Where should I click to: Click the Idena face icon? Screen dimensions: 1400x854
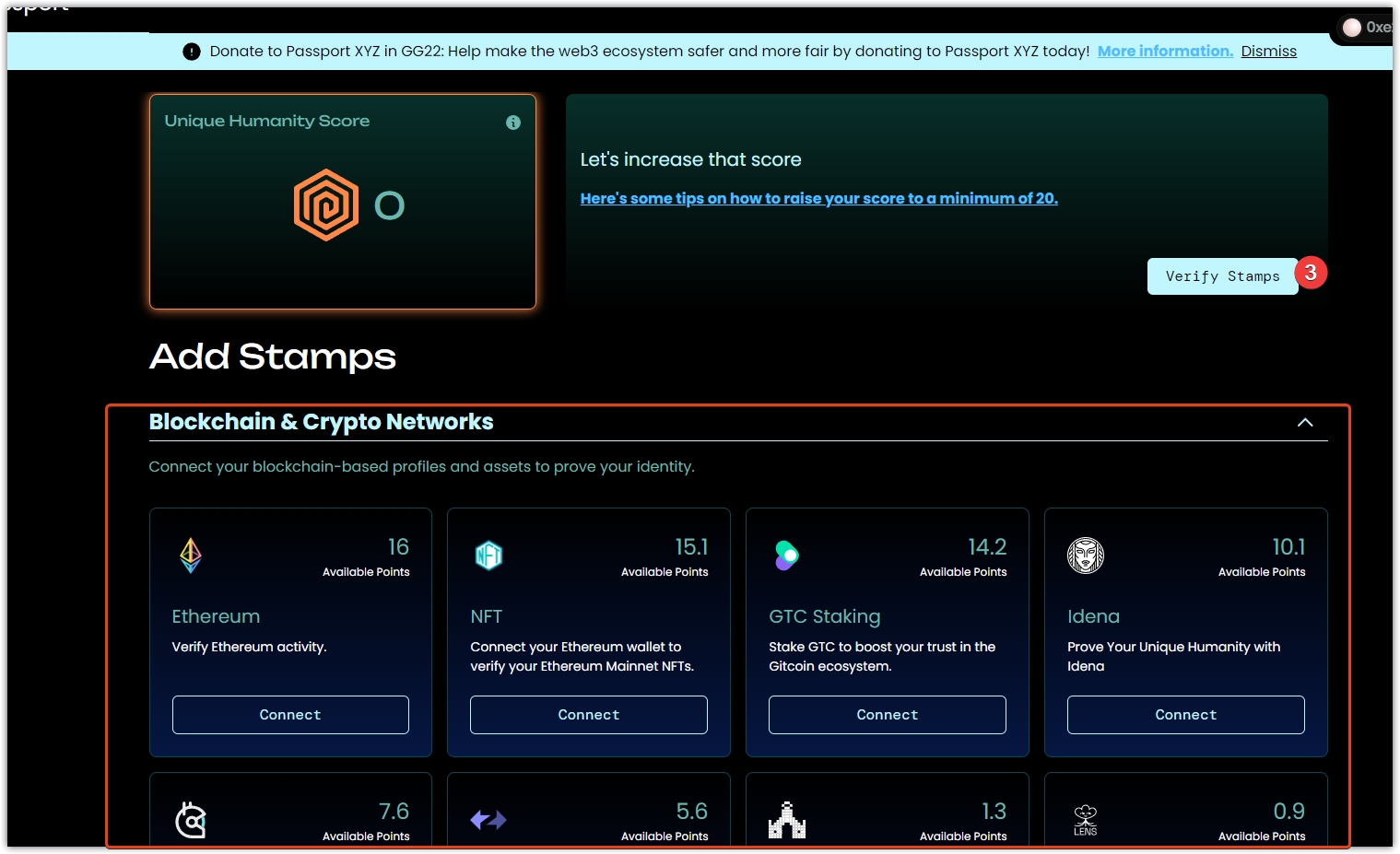[x=1085, y=555]
